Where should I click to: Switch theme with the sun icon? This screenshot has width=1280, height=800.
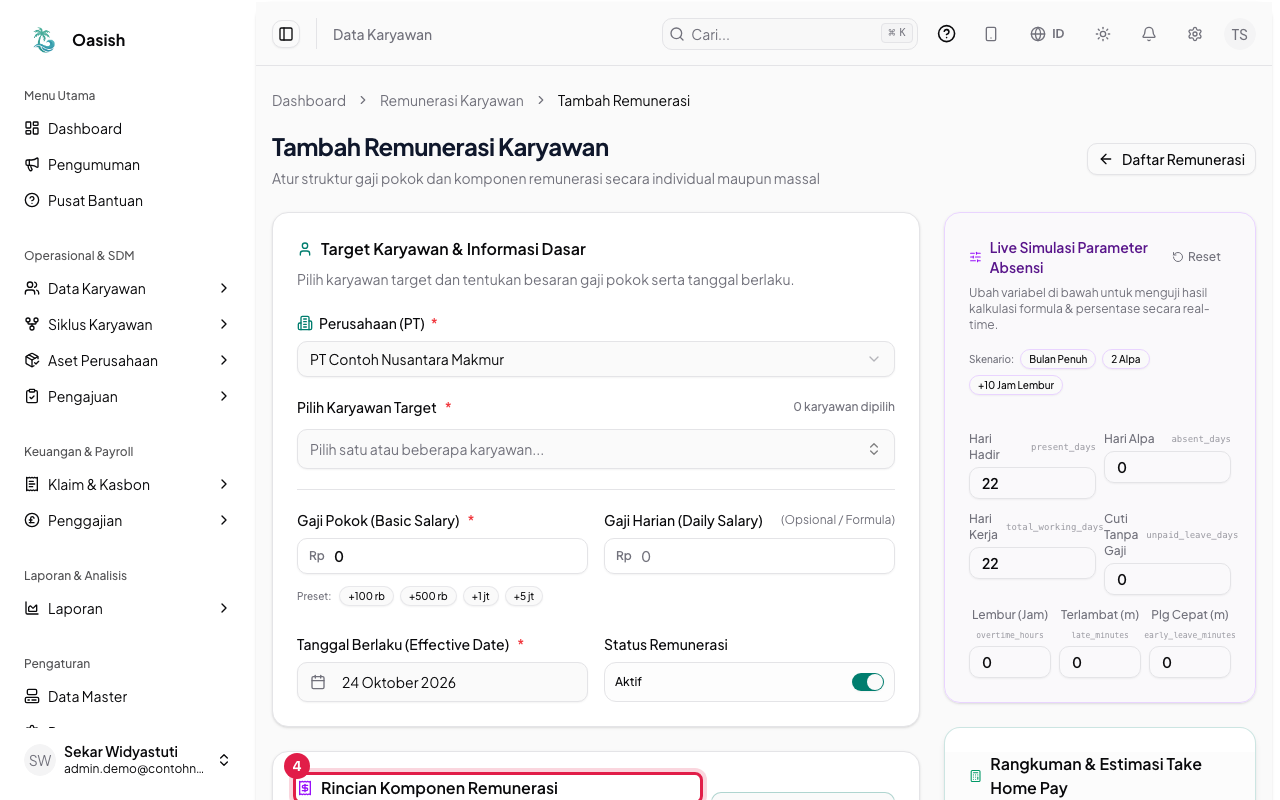coord(1103,34)
